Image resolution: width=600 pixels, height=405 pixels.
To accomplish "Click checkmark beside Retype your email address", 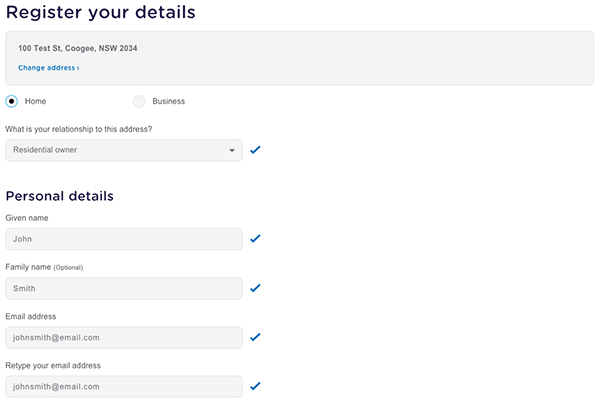I will [x=255, y=386].
